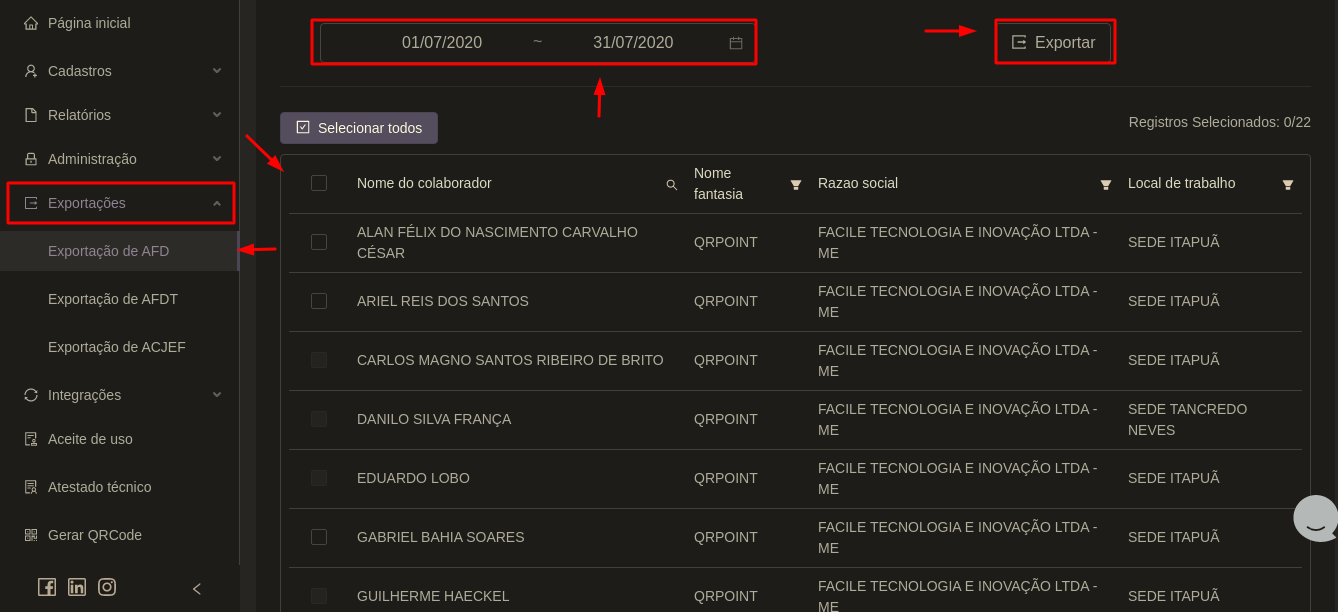Open filter icon for Razao social column
The height and width of the screenshot is (612, 1338).
tap(1106, 185)
